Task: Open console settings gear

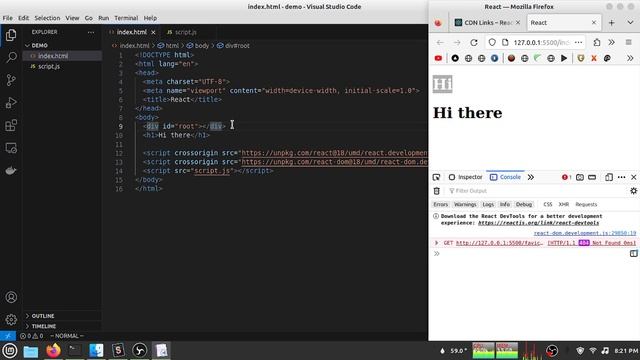Action: click(x=633, y=191)
